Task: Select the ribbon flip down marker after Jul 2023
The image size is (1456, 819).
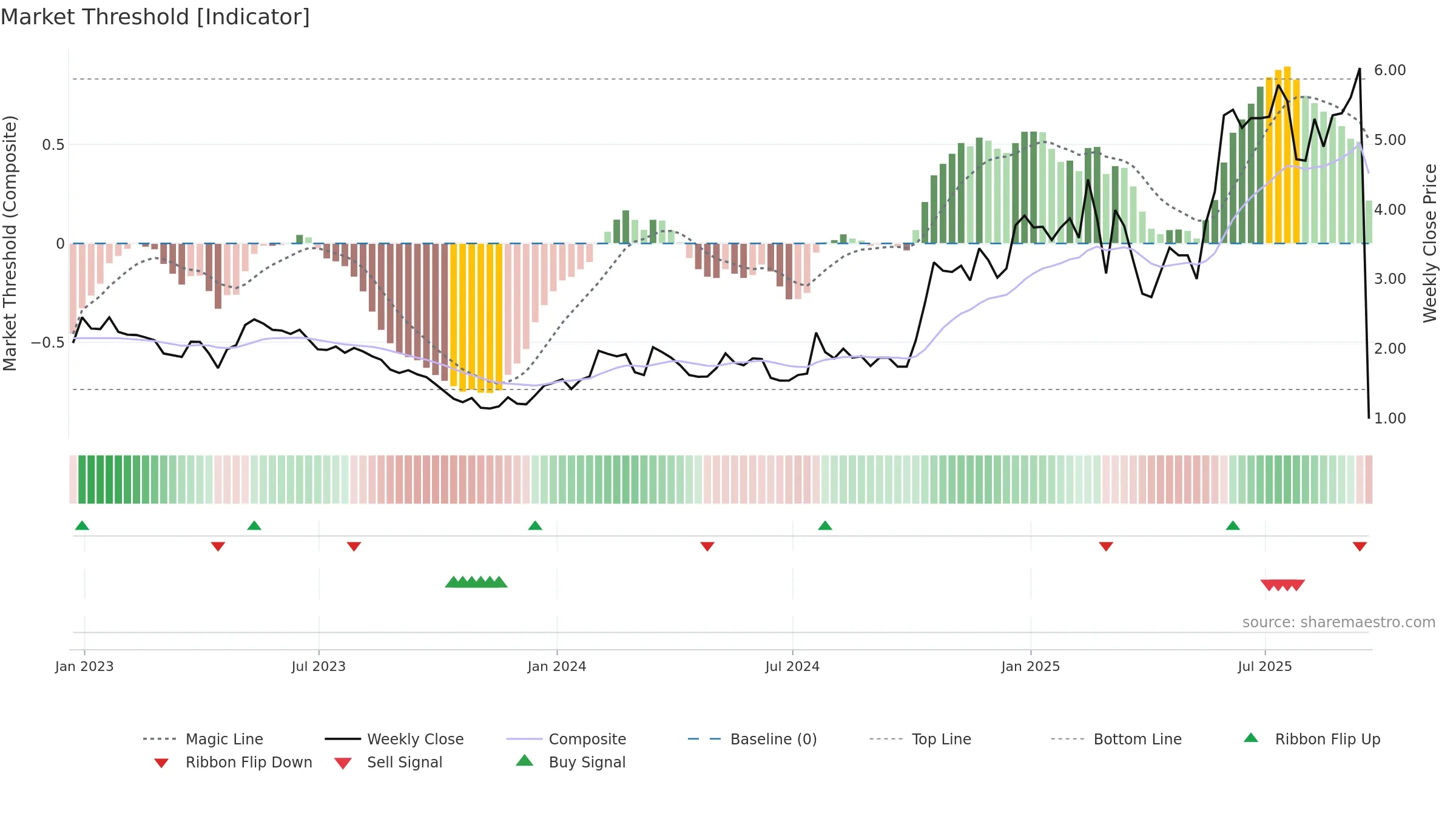Action: pos(354,547)
